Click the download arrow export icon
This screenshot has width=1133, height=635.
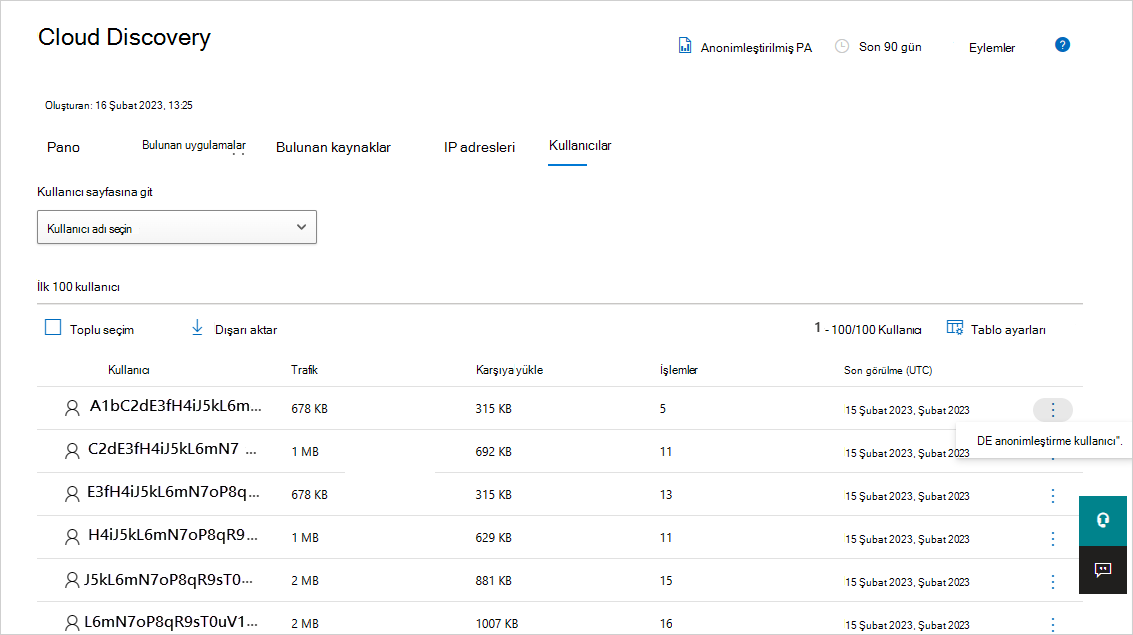pos(197,328)
